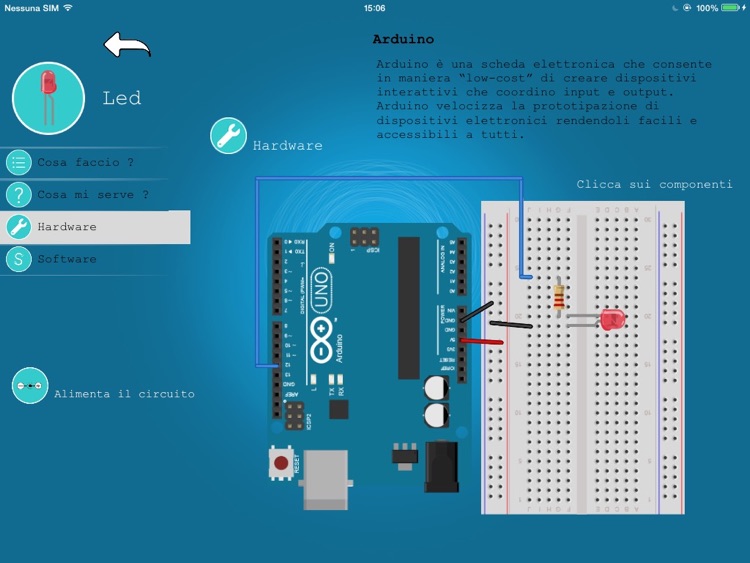
Task: Click the long black microcontroller chip
Action: click(409, 308)
